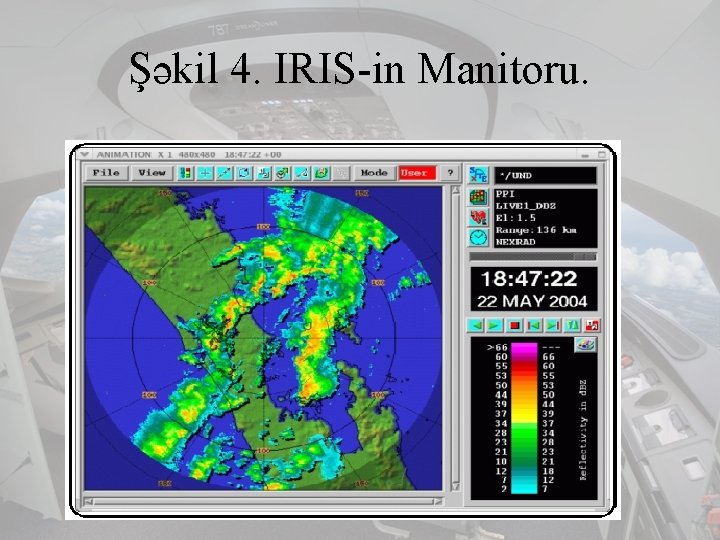This screenshot has width=720, height=540.
Task: Click the 'Reflectivity in dBZ' legend label
Action: coord(584,430)
